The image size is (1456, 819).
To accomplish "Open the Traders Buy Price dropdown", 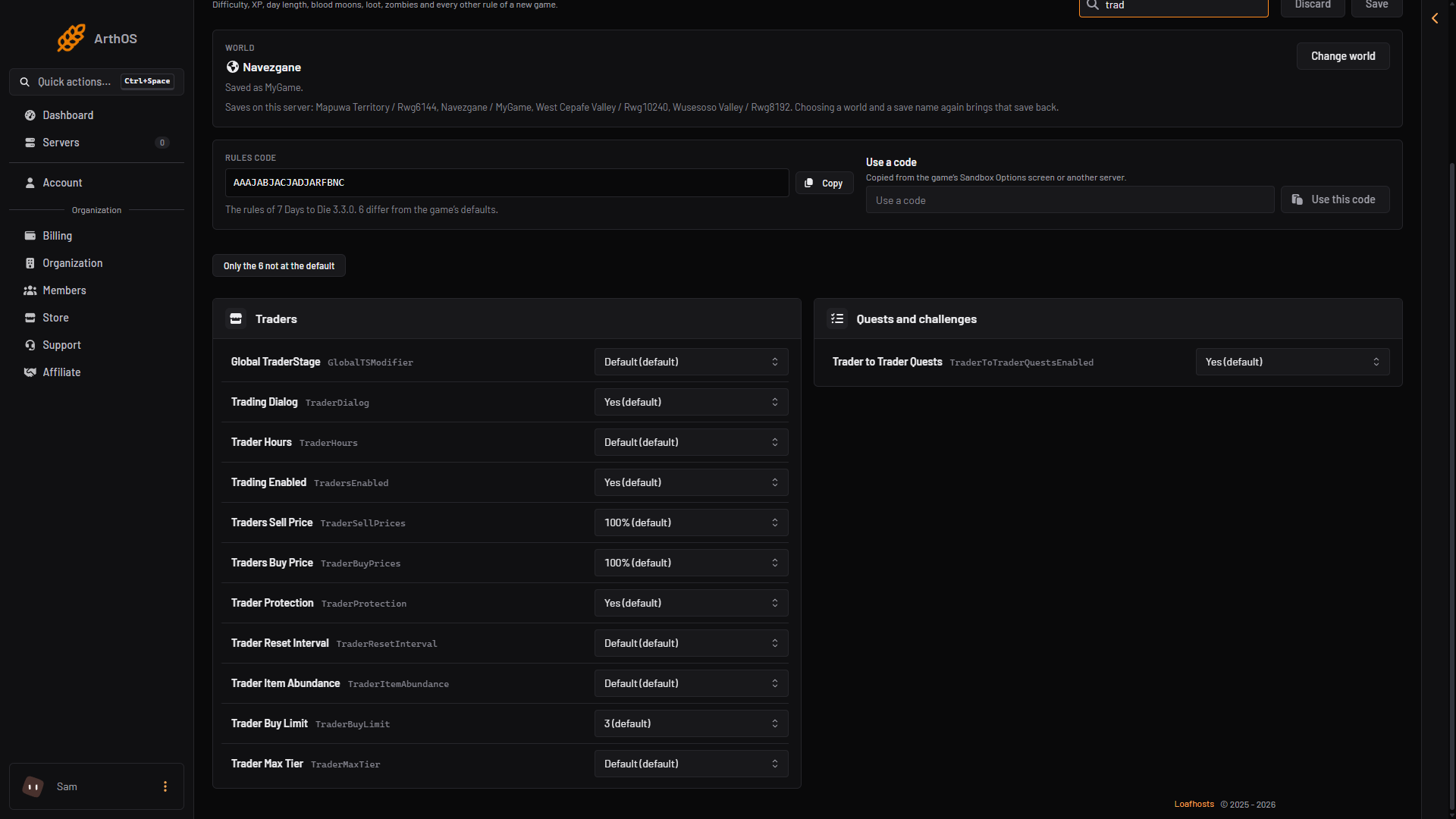I will [x=691, y=563].
